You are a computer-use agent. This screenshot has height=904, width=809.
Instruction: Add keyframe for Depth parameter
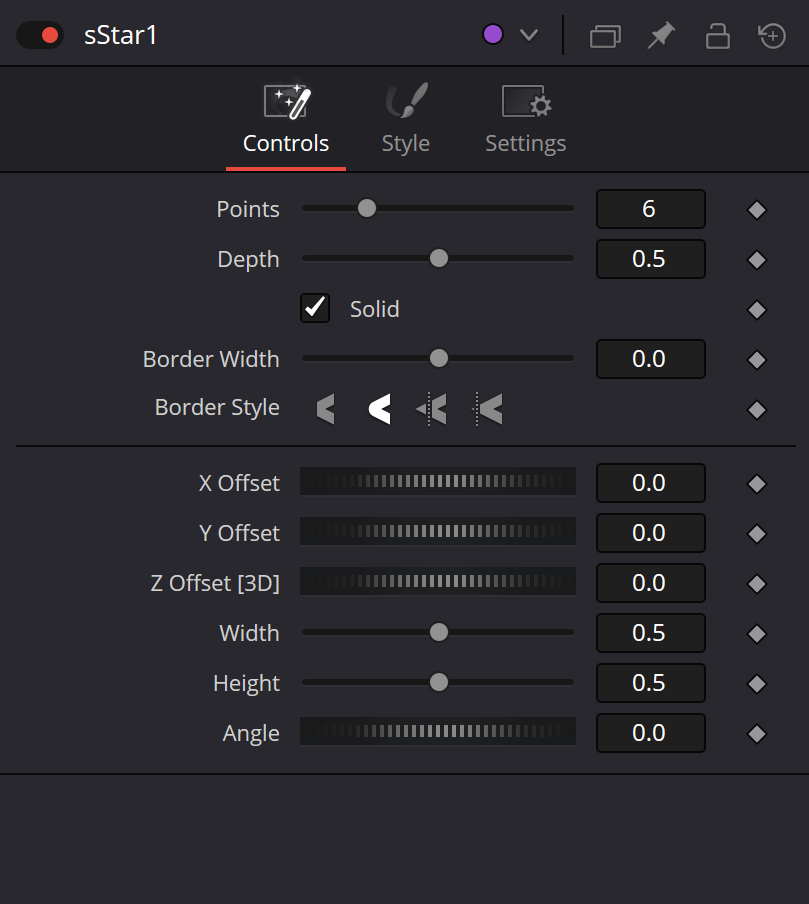coord(757,260)
